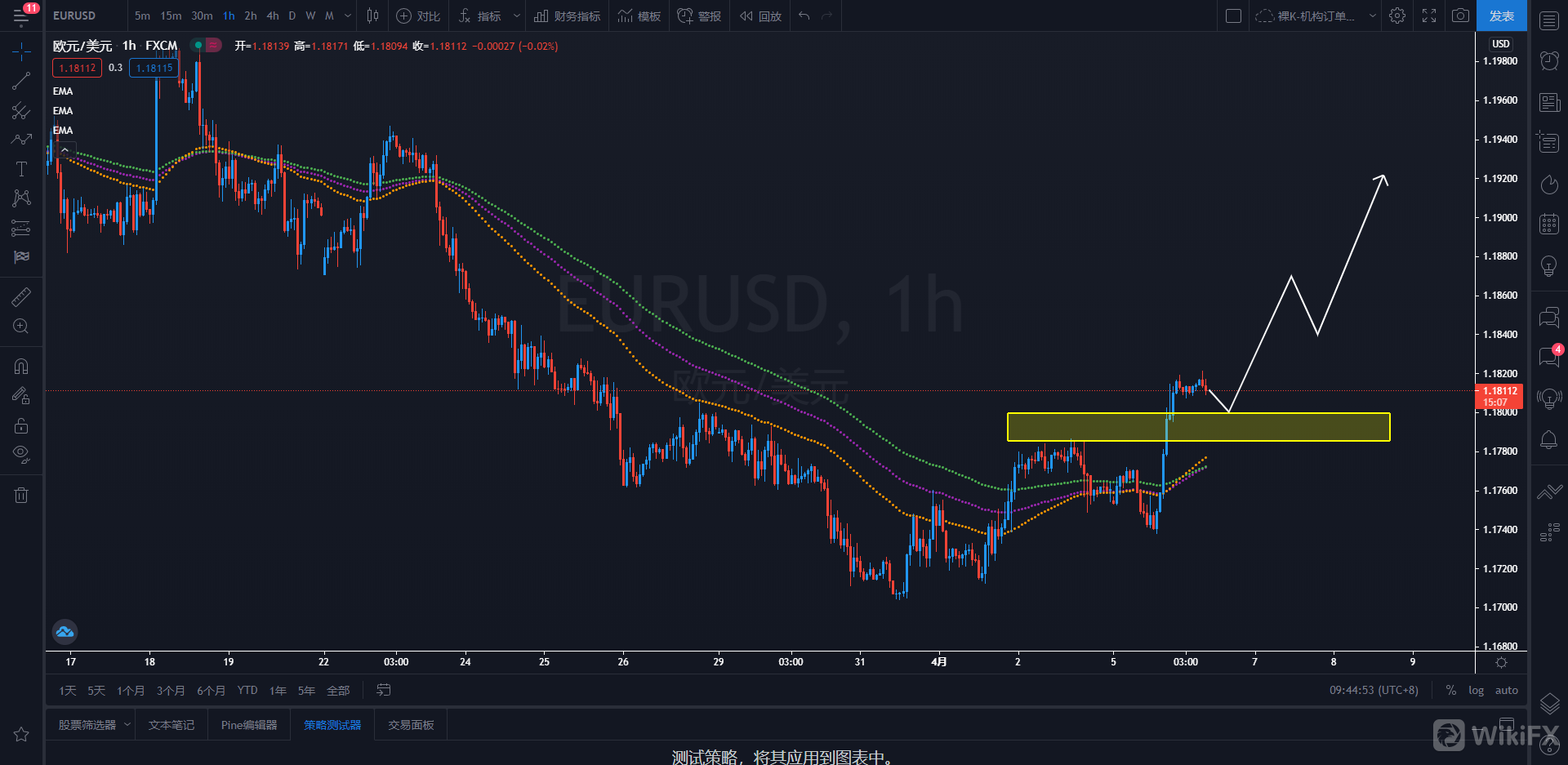Switch to the 15m timeframe
The image size is (1568, 765).
[171, 16]
